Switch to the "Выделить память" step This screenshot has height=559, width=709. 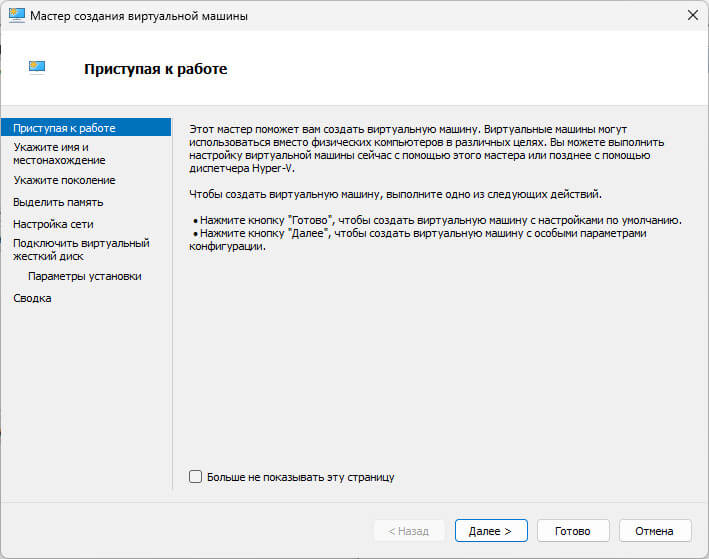58,202
